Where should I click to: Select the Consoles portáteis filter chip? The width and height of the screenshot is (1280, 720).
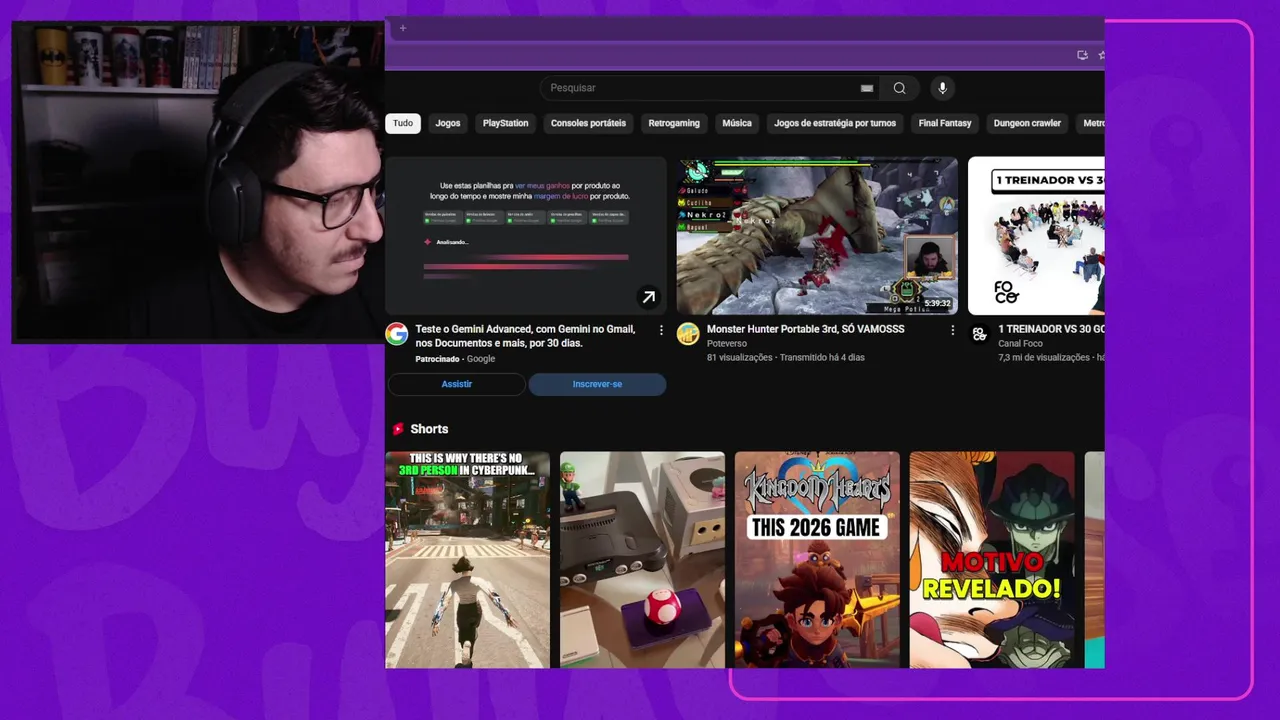(588, 123)
